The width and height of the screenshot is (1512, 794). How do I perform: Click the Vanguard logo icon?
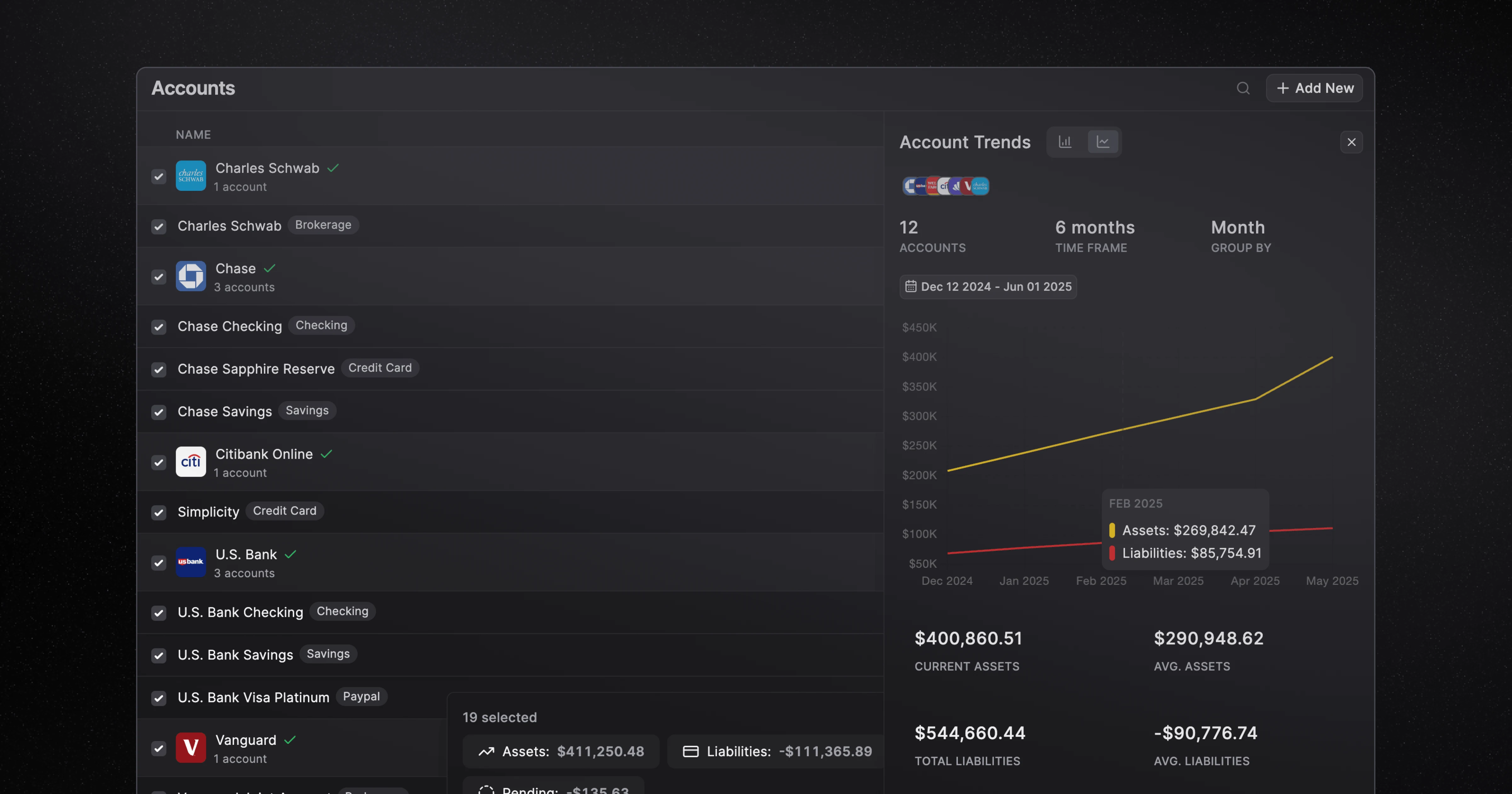pos(191,747)
